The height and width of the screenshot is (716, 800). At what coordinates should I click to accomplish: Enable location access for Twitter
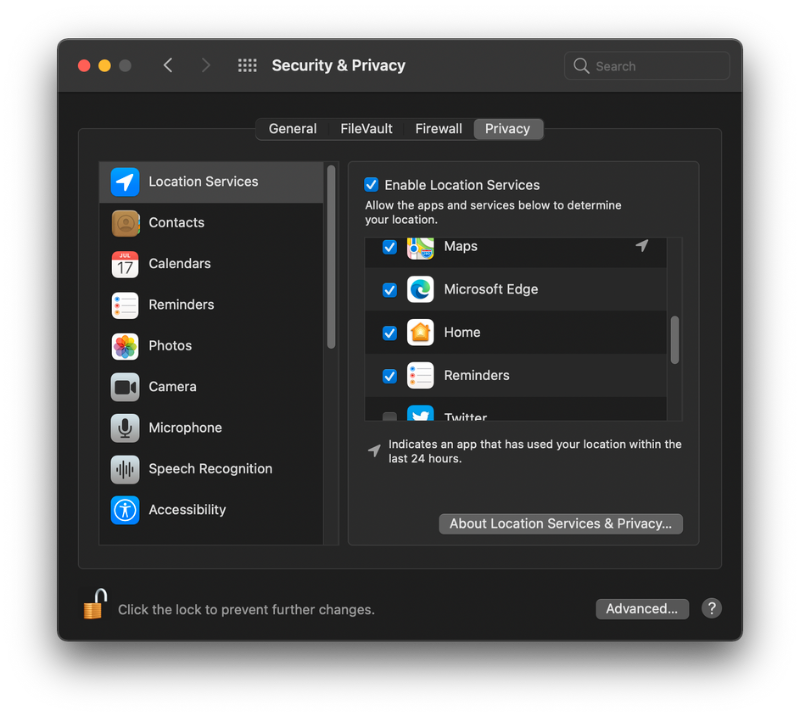[x=389, y=415]
